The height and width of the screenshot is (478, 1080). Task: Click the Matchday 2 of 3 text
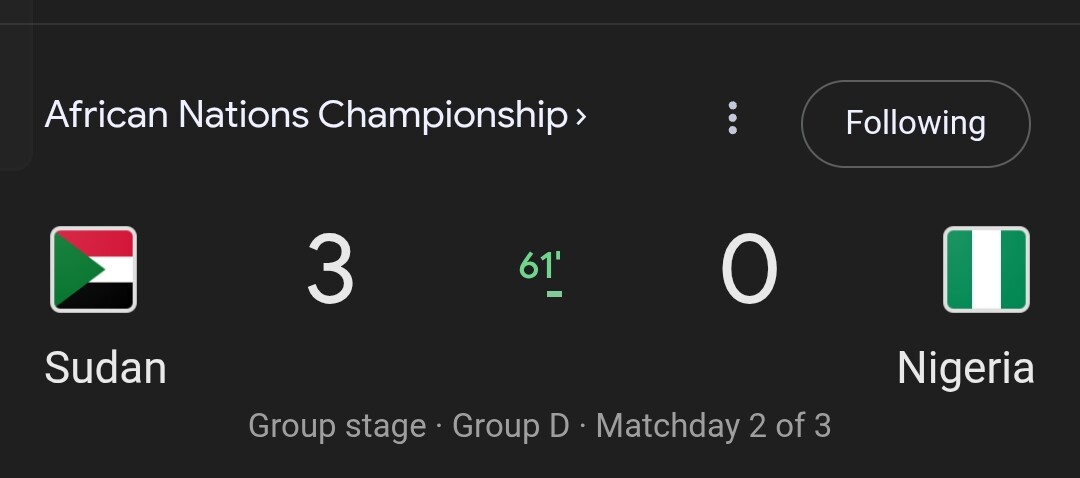(x=714, y=426)
